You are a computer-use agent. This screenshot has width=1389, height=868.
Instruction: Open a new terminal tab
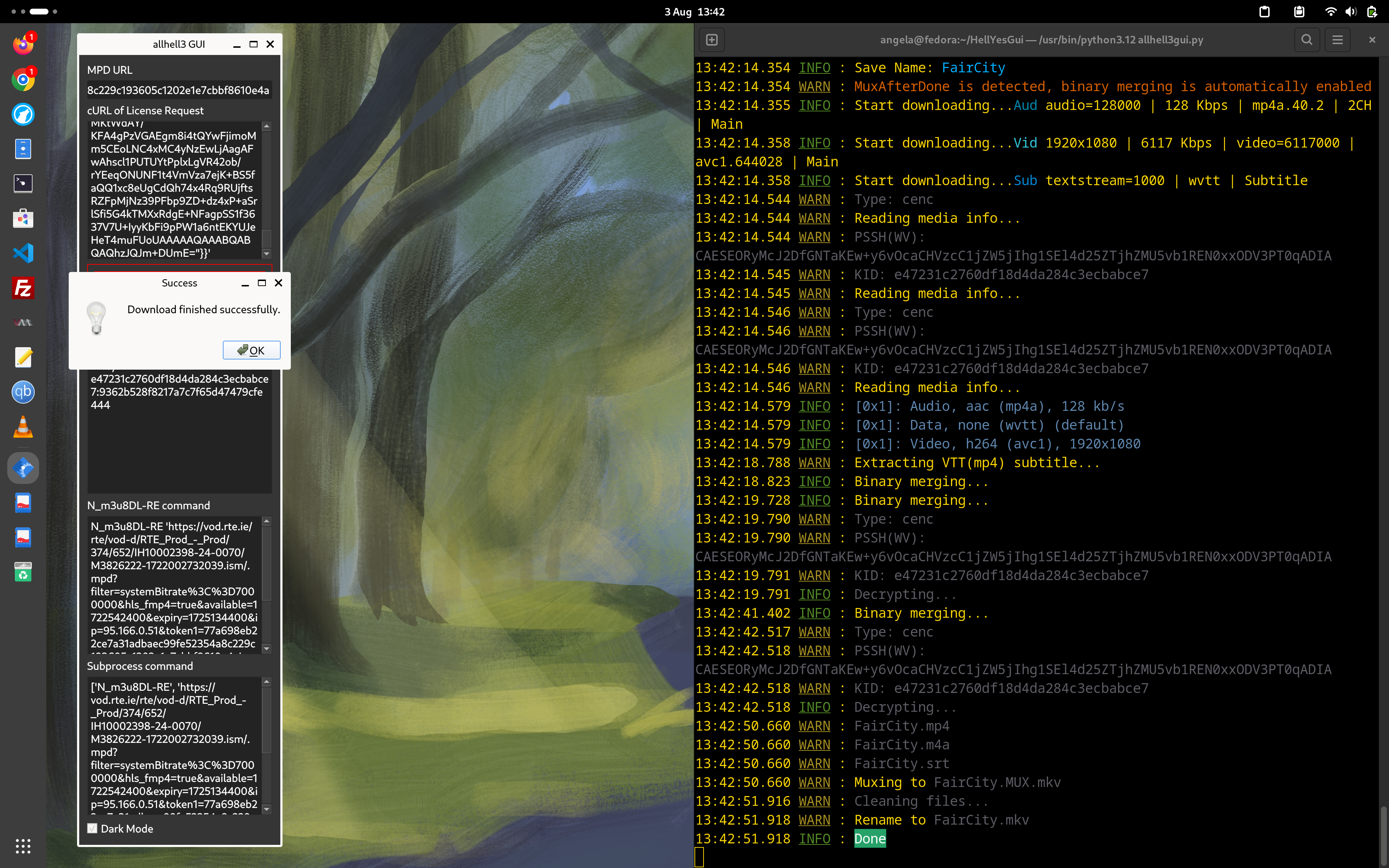[712, 40]
